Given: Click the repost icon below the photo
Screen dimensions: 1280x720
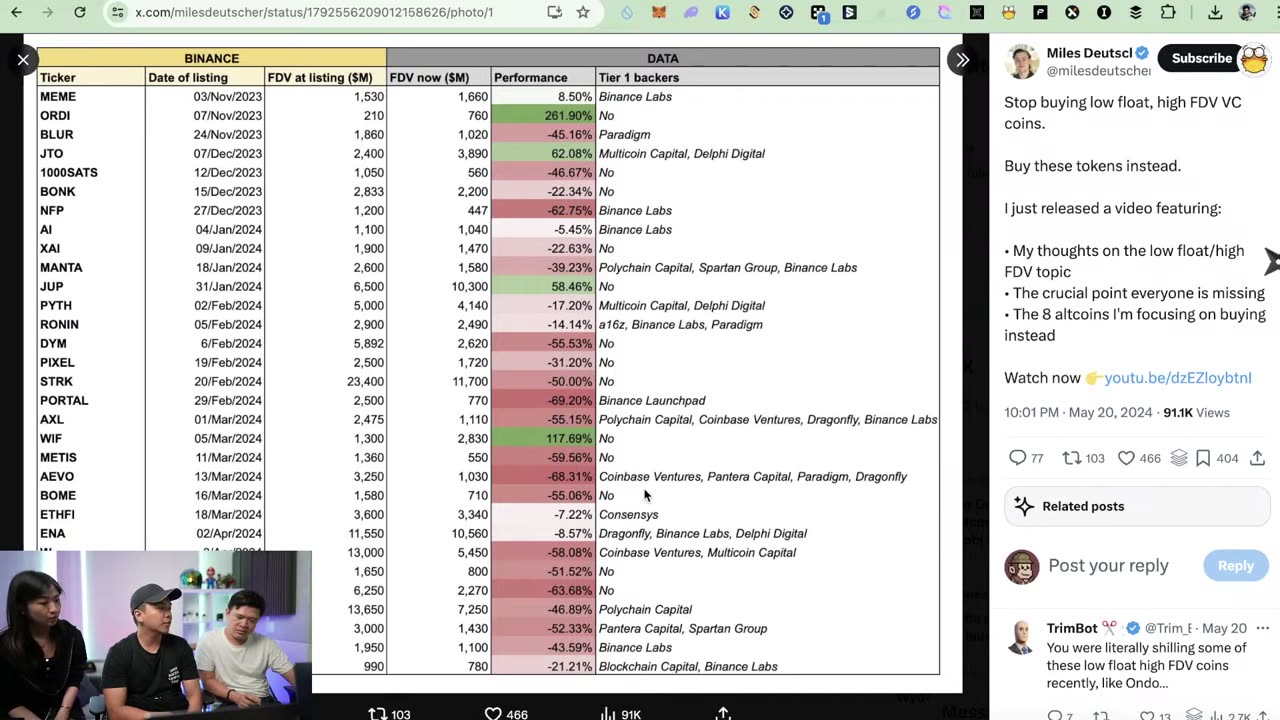Looking at the screenshot, I should coord(377,713).
